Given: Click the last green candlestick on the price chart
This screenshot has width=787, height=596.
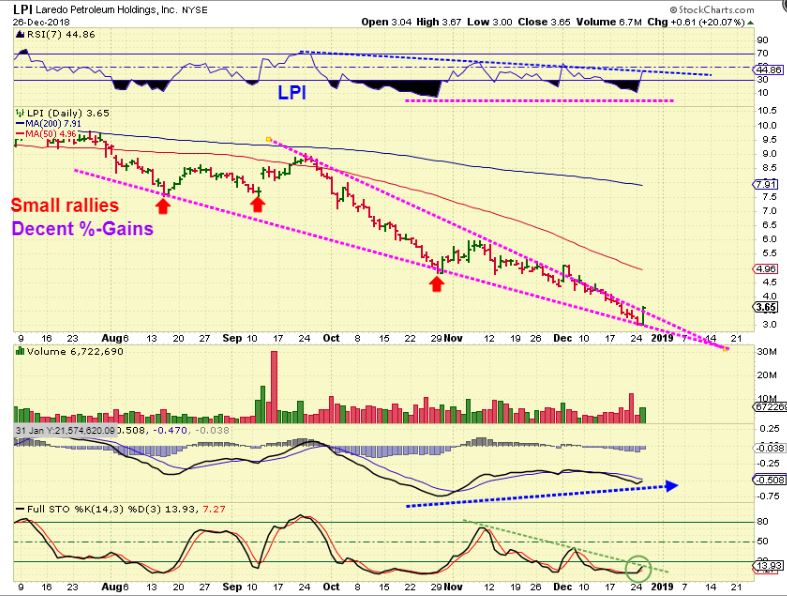Looking at the screenshot, I should tap(643, 315).
